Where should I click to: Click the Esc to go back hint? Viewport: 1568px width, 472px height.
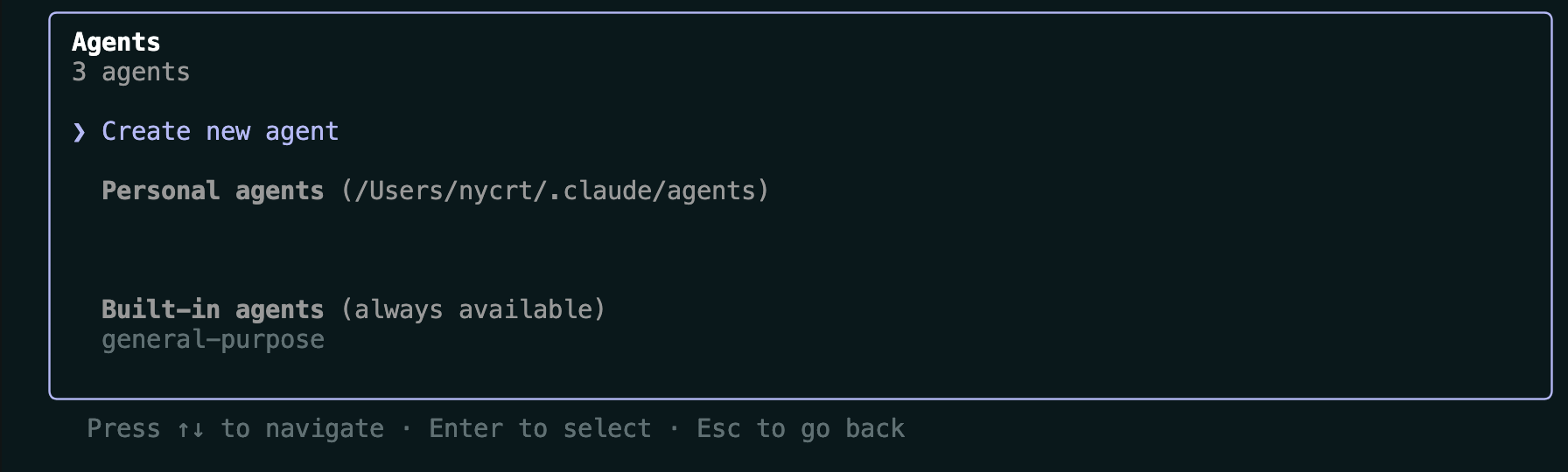coord(801,428)
